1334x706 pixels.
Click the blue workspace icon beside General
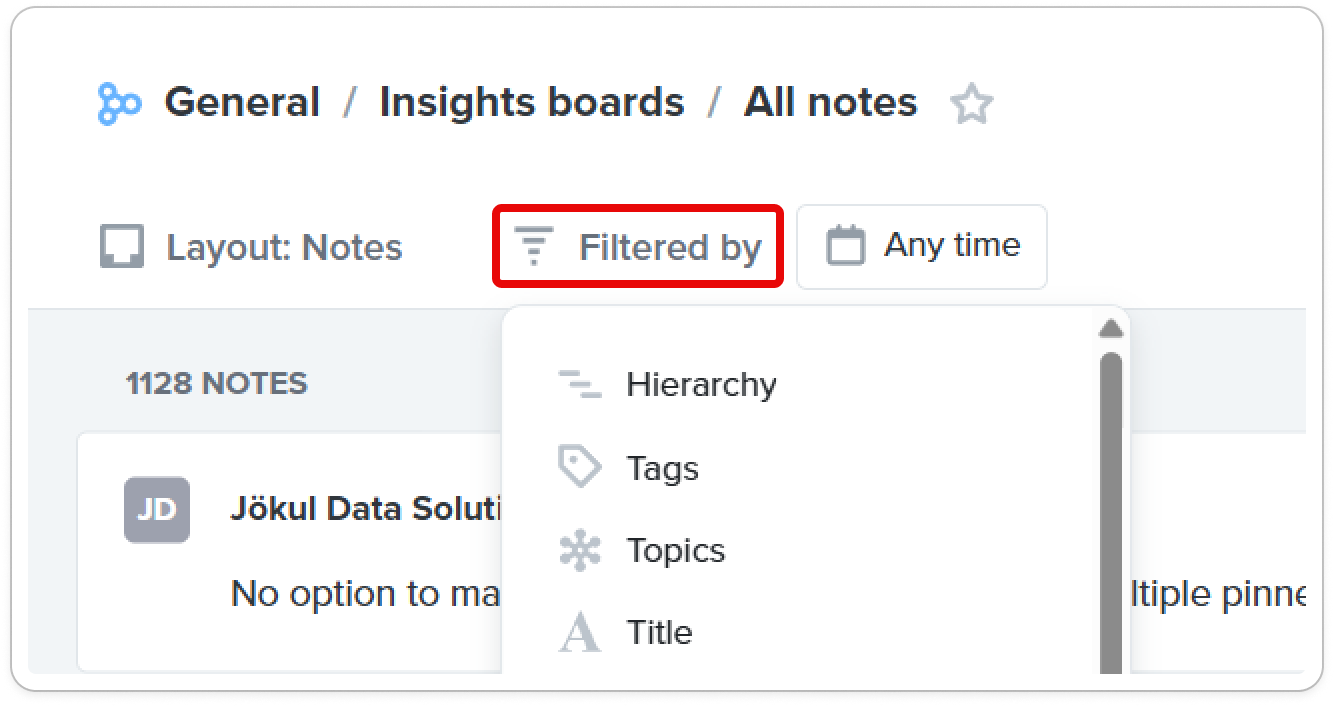point(119,104)
